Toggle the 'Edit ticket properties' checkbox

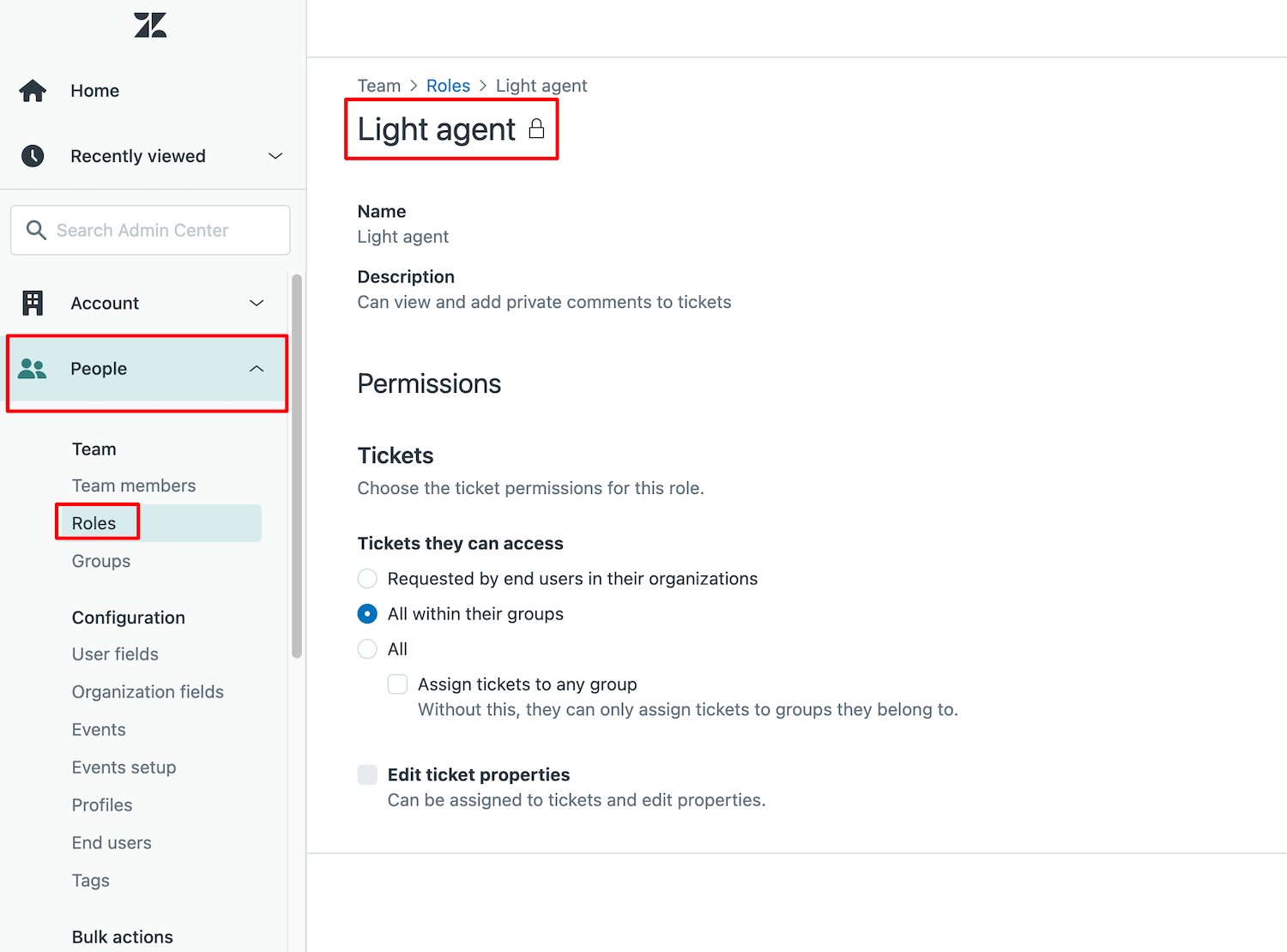point(367,774)
